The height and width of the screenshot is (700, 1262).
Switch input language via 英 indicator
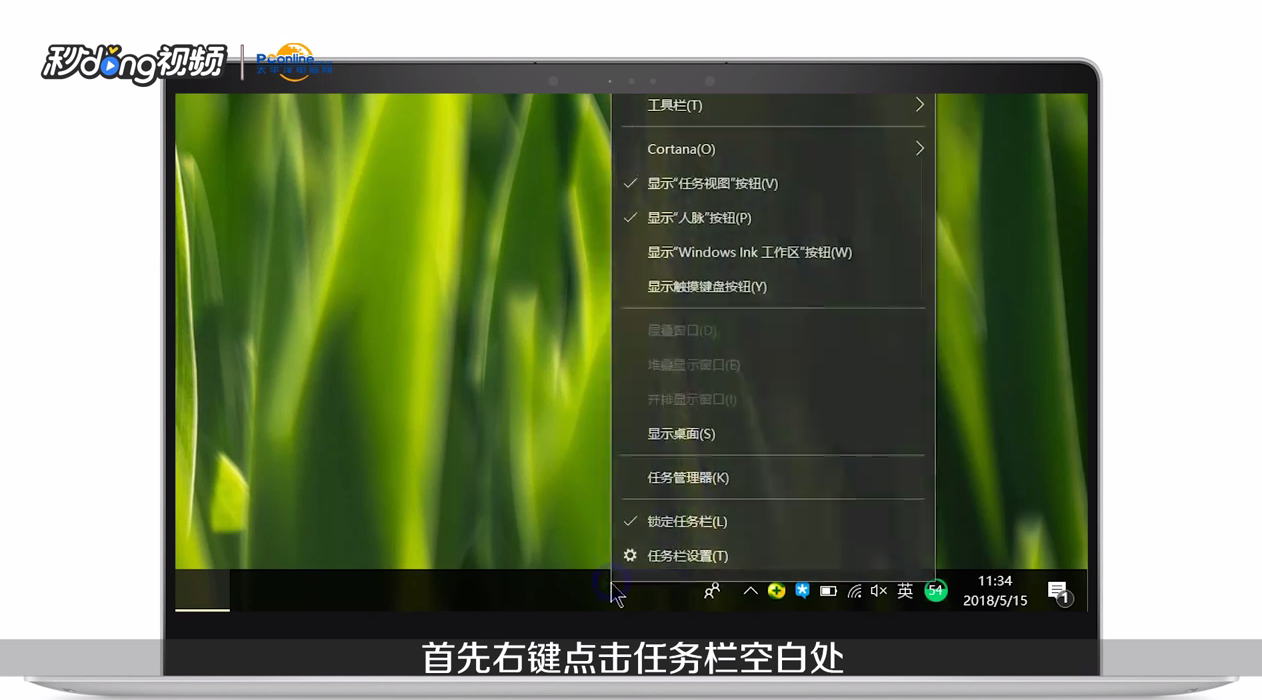(x=905, y=591)
